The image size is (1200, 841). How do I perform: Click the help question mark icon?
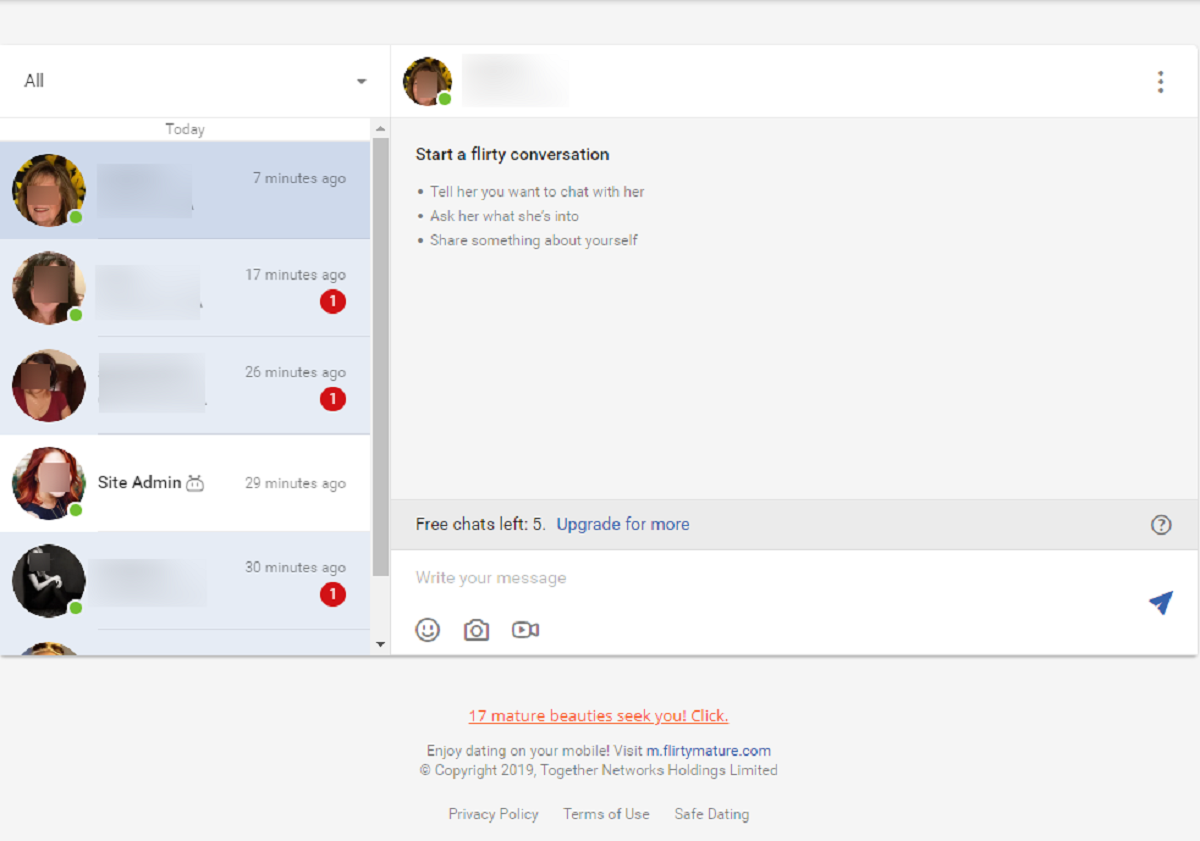point(1160,525)
